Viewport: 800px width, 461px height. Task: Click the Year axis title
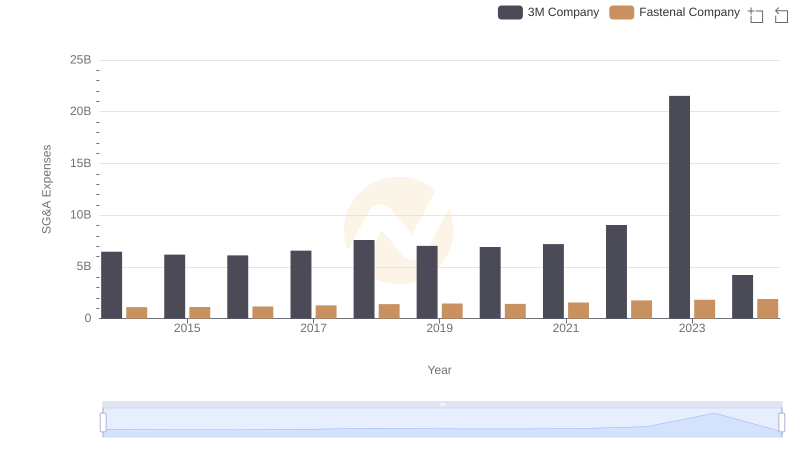tap(439, 370)
